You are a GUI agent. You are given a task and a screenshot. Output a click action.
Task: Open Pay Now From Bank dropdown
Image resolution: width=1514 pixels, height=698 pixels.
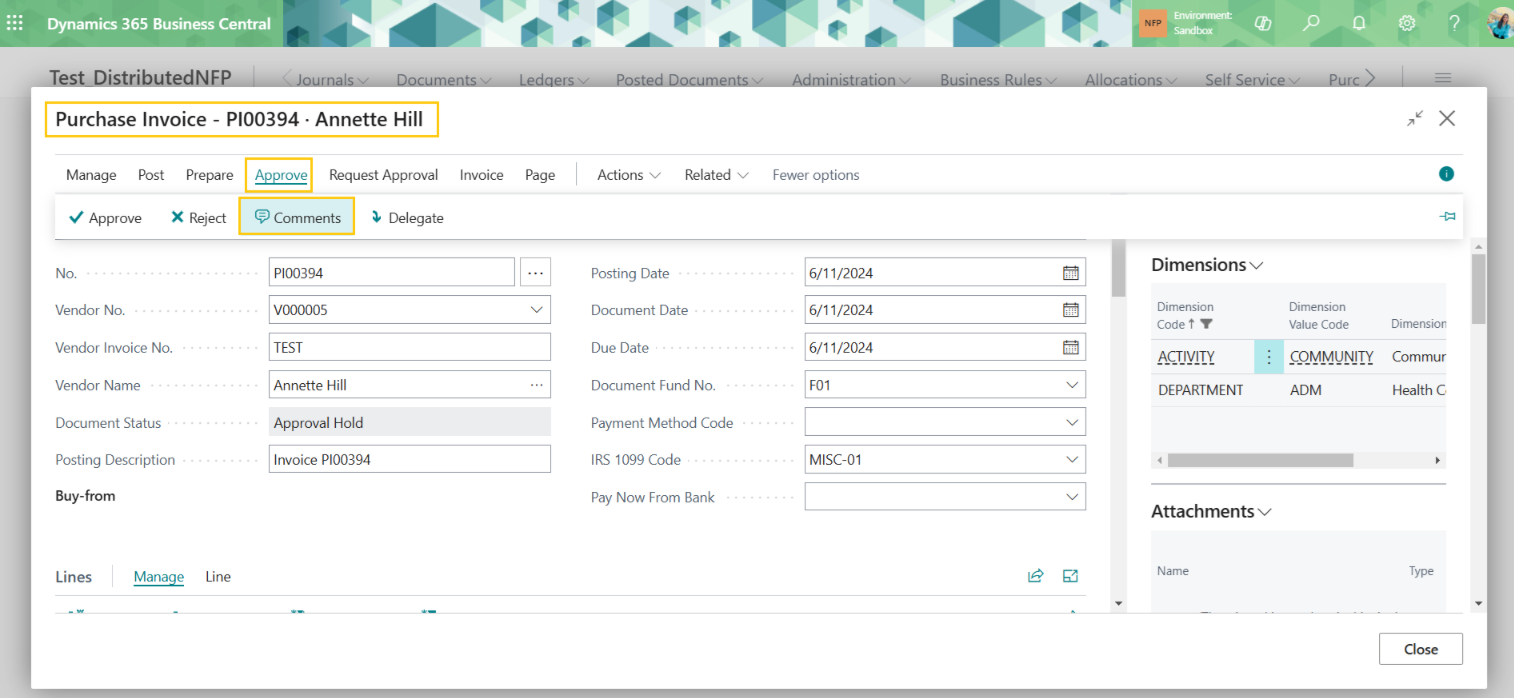(1072, 497)
